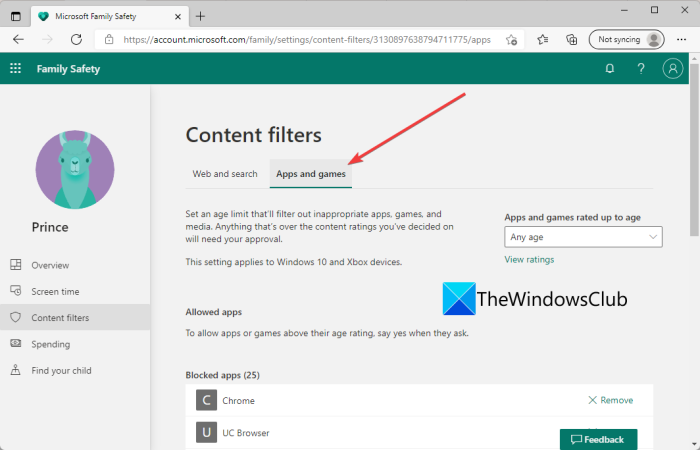Maximize the browser window
This screenshot has width=700, height=450.
[x=654, y=10]
